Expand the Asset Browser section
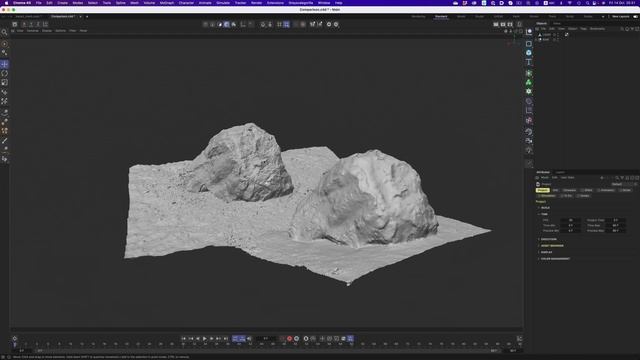The image size is (640, 360). (551, 246)
